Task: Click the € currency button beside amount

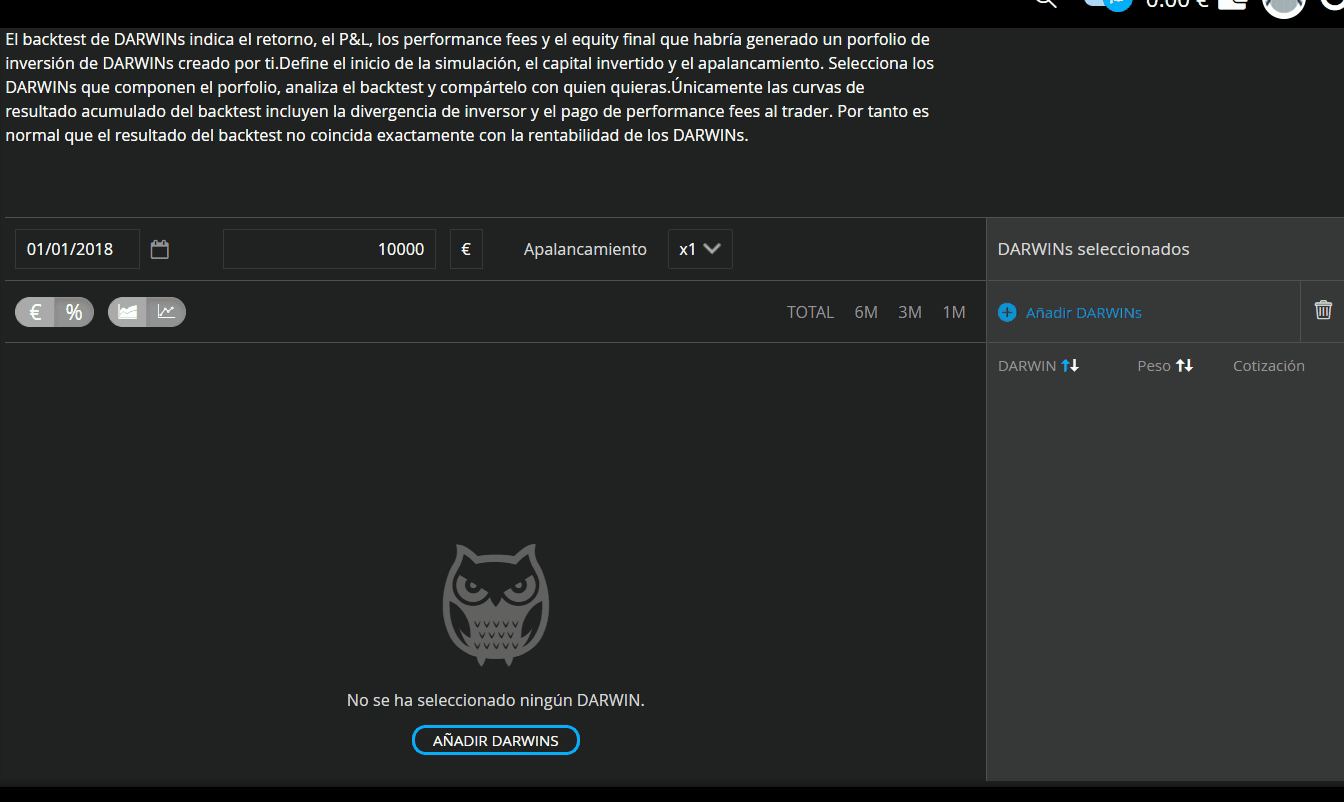Action: click(x=466, y=249)
